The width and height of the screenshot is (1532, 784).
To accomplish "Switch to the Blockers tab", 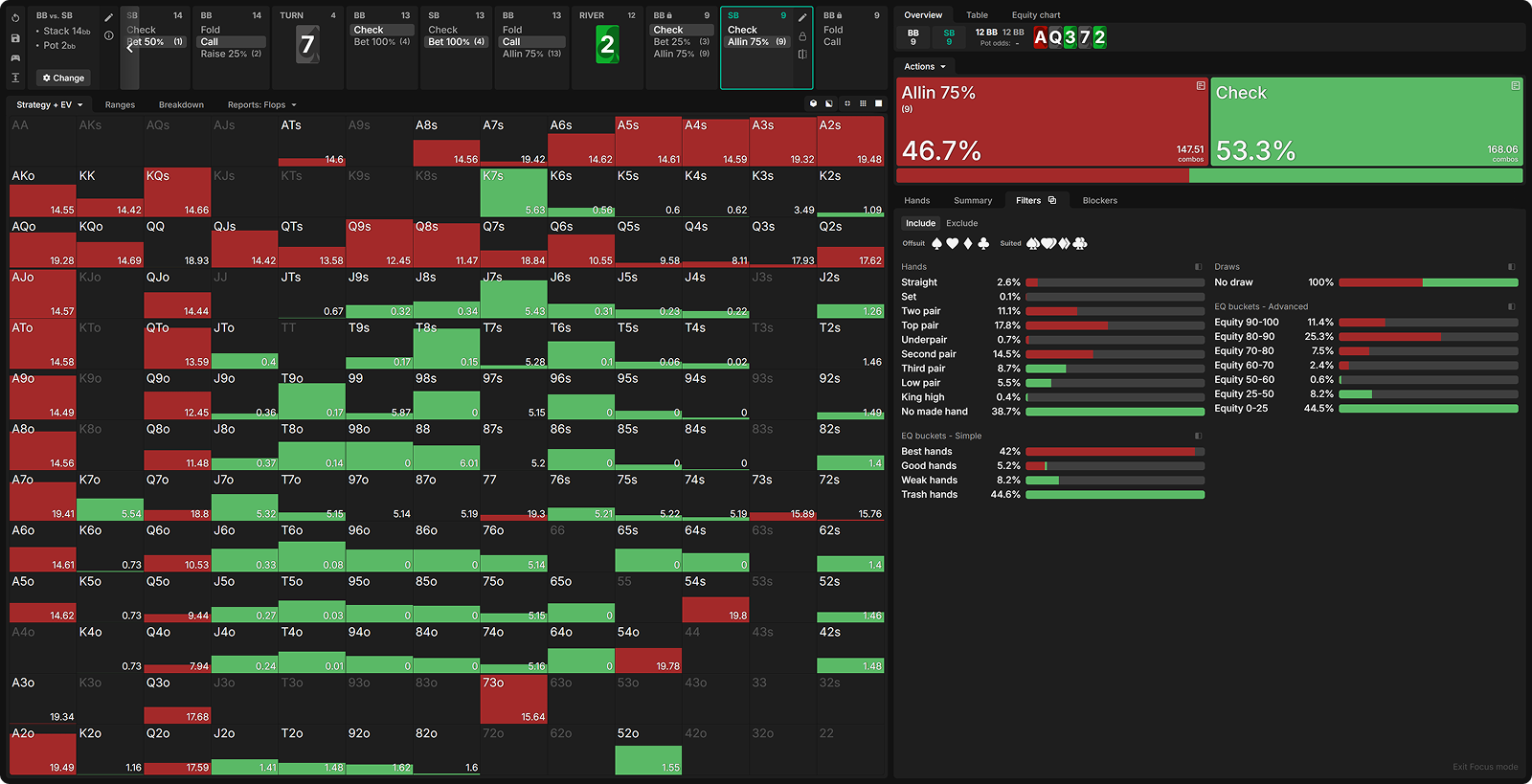I will pos(1099,201).
